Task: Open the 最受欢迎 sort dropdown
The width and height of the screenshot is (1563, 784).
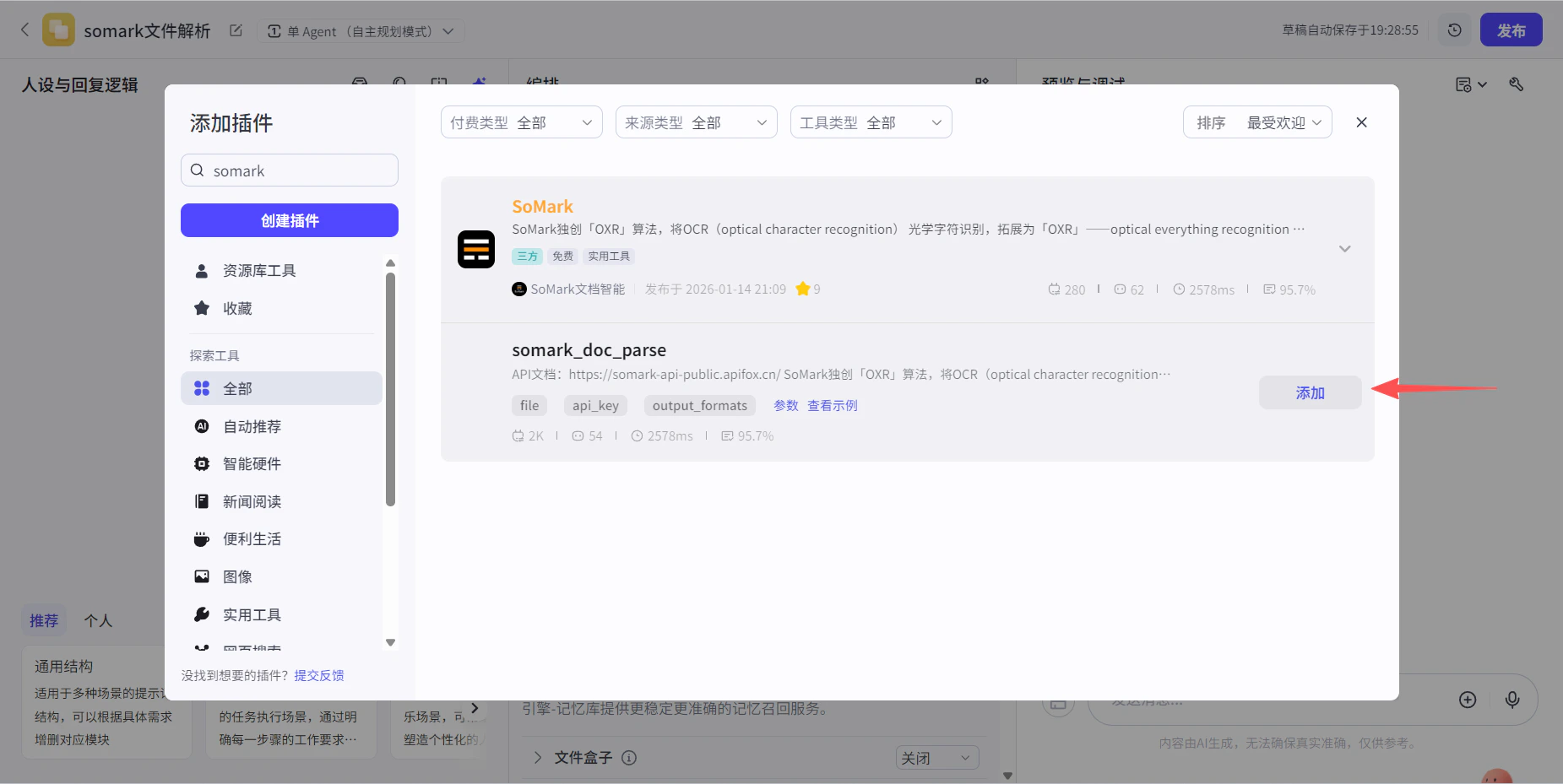Action: click(x=1276, y=122)
